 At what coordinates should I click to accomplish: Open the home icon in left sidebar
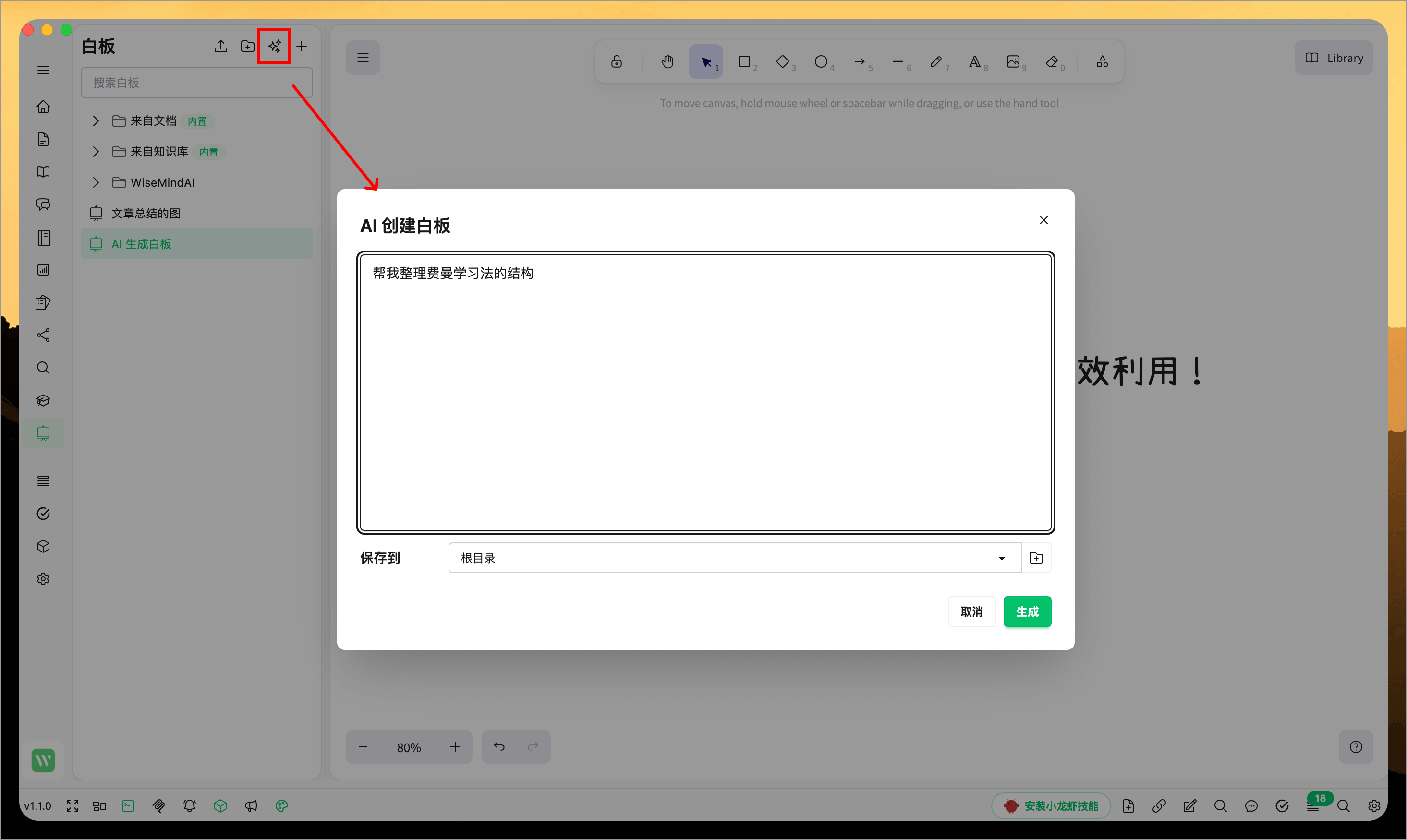(43, 107)
